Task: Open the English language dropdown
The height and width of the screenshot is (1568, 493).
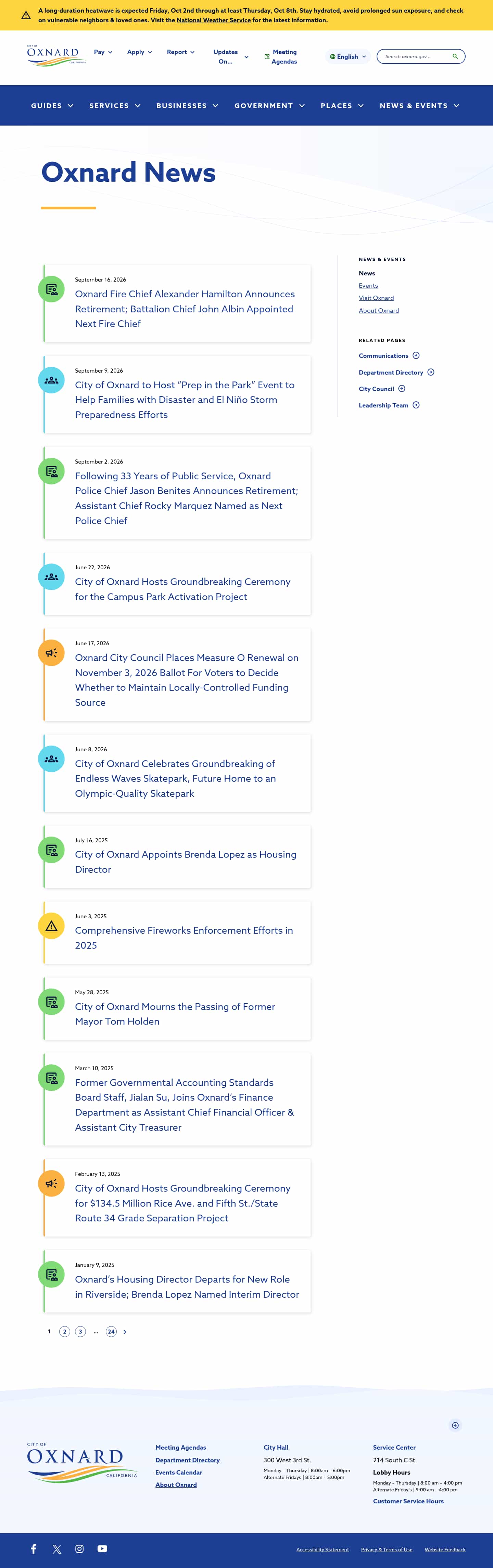Action: tap(348, 56)
